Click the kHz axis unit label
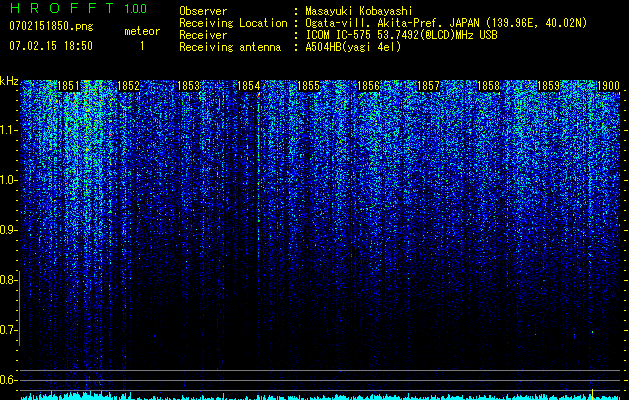The height and width of the screenshot is (400, 629). click(x=9, y=81)
